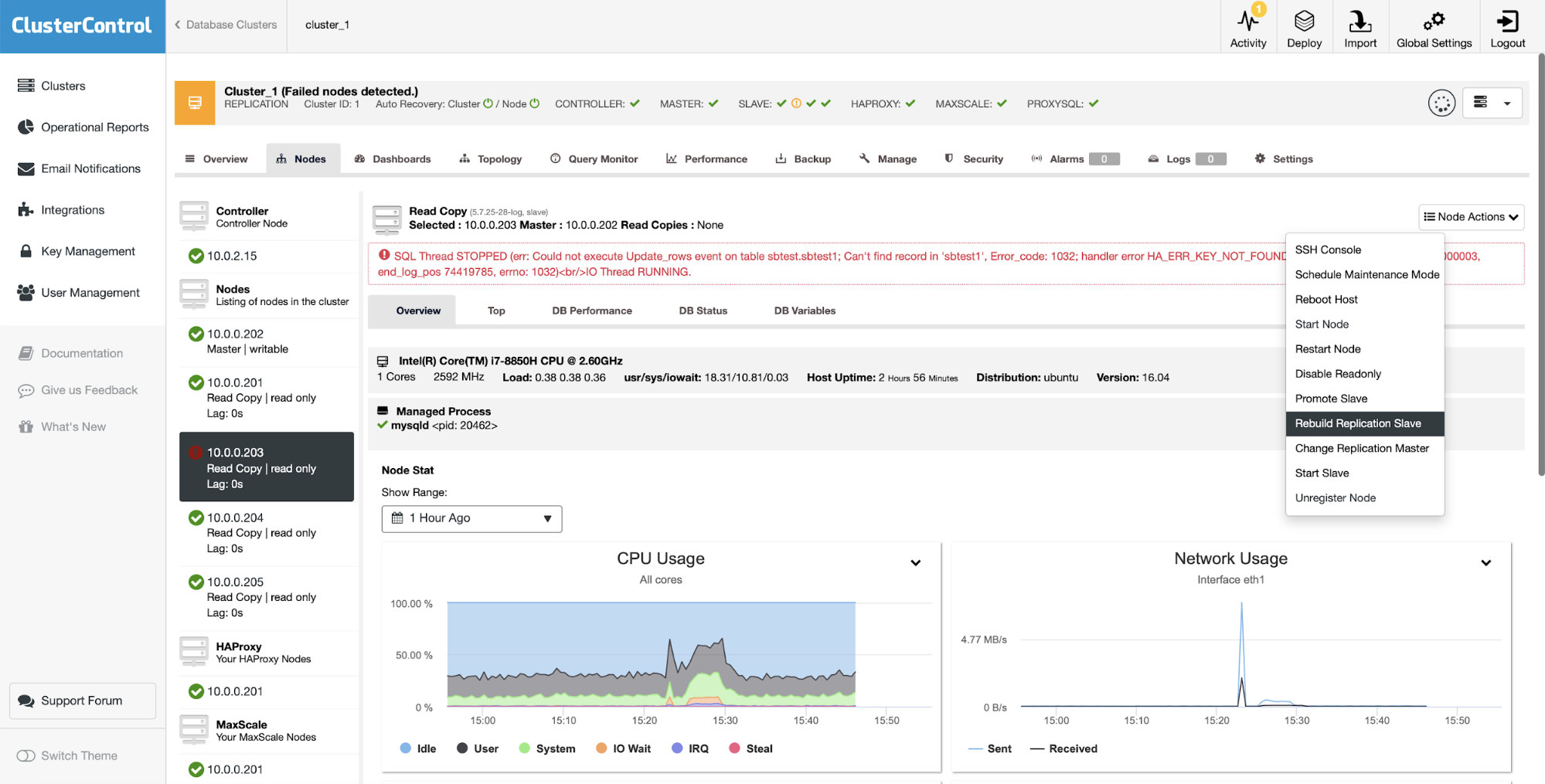Click the Support Forum button
The image size is (1545, 784).
pyautogui.click(x=83, y=701)
